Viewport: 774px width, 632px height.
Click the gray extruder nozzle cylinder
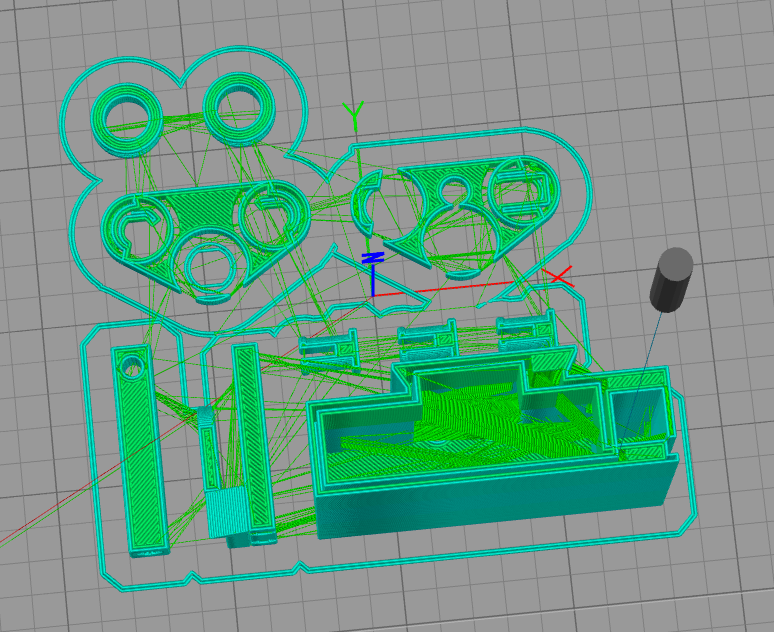(x=671, y=279)
